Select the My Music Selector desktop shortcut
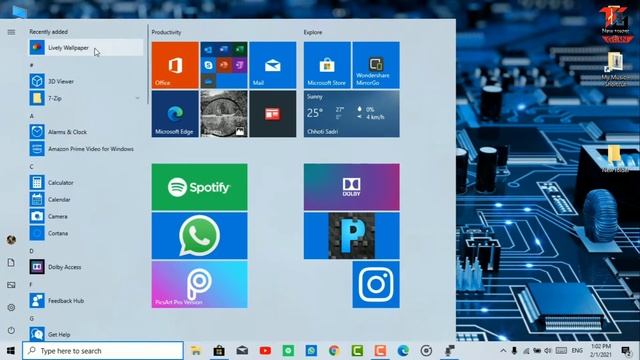The width and height of the screenshot is (640, 360). coord(615,69)
